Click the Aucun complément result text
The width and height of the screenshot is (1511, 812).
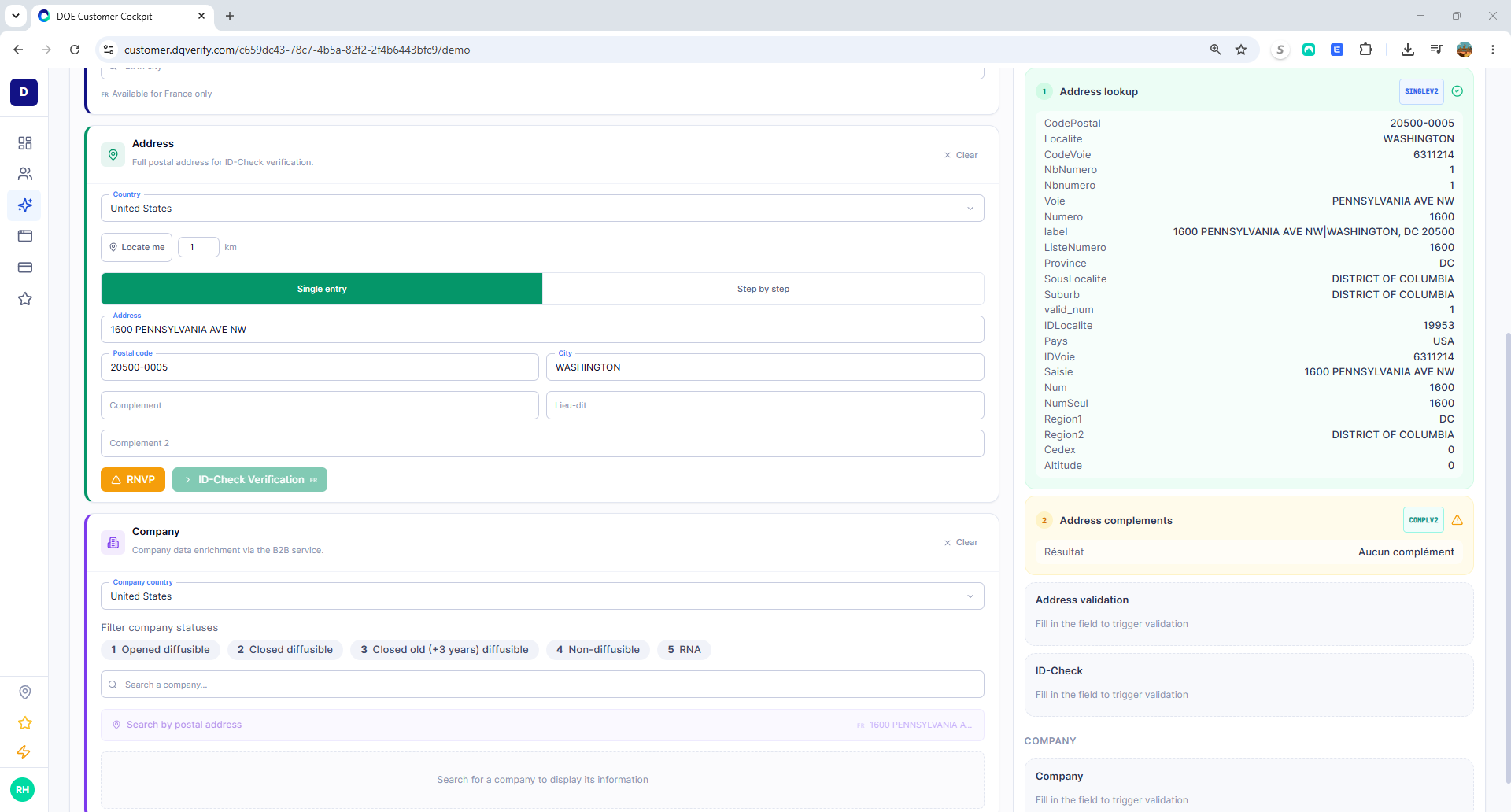pyautogui.click(x=1406, y=552)
